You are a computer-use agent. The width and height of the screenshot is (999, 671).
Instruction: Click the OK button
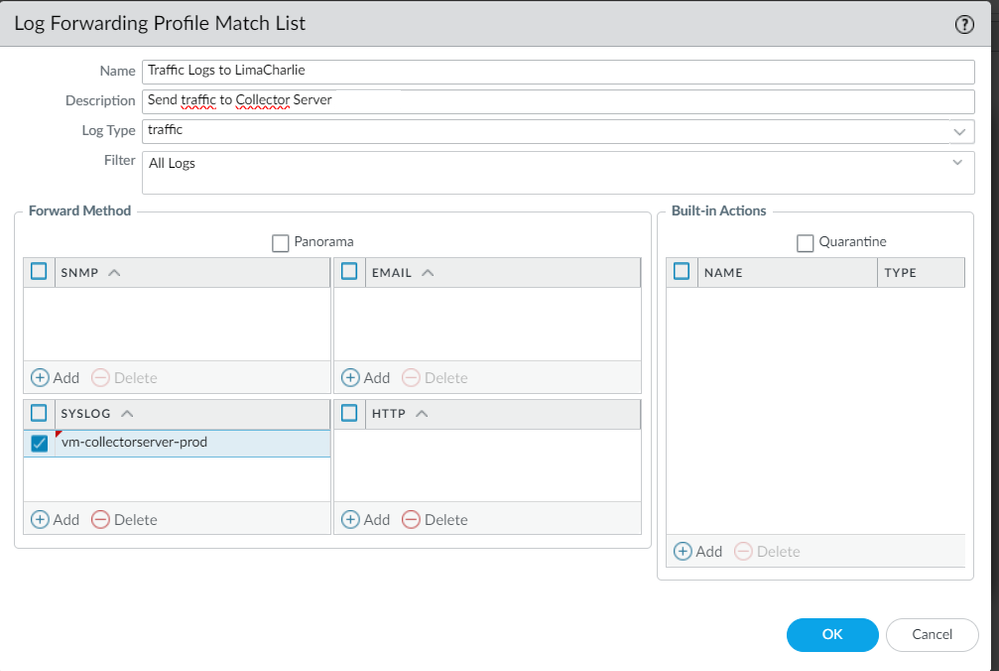point(832,634)
